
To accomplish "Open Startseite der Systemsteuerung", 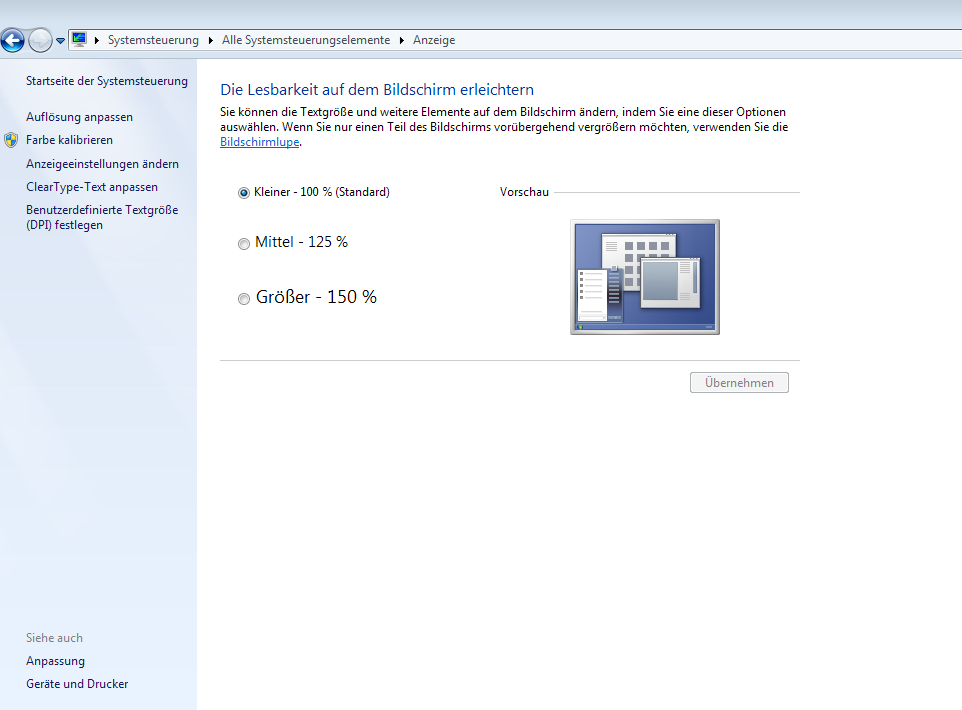I will point(107,81).
